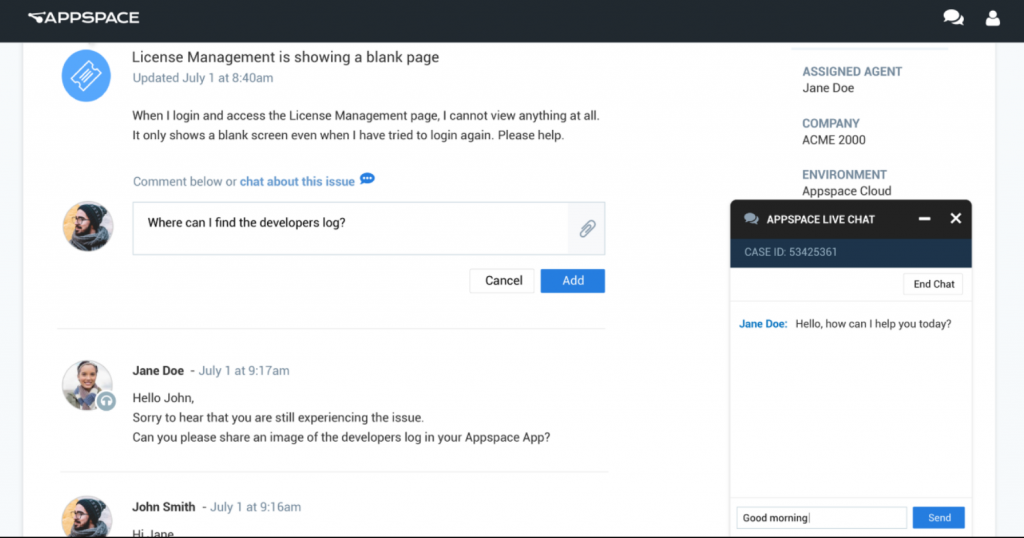Click the commenter avatar beside the comment box
The image size is (1024, 538).
tap(88, 227)
